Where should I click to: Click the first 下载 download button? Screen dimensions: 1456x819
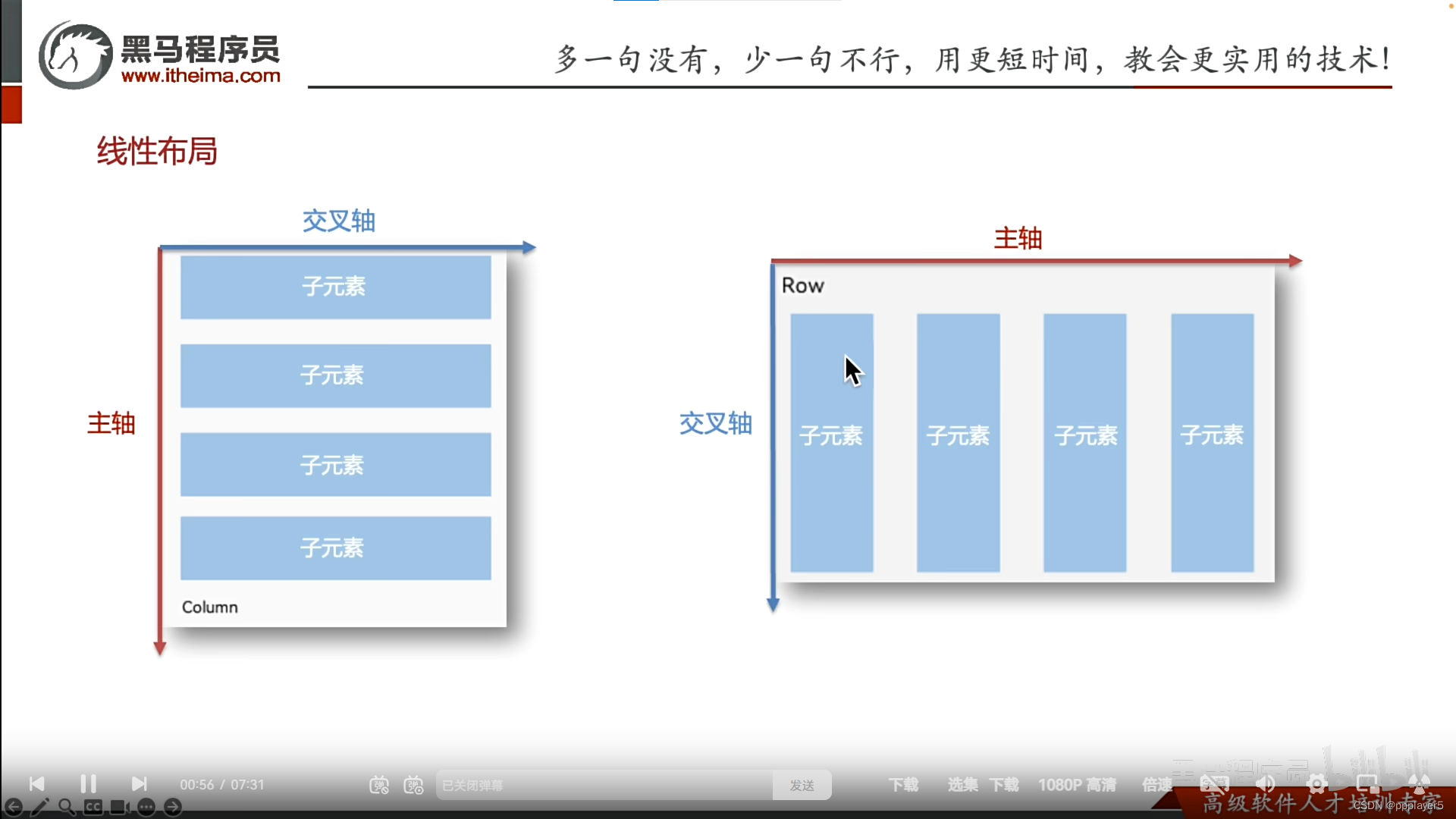point(903,785)
